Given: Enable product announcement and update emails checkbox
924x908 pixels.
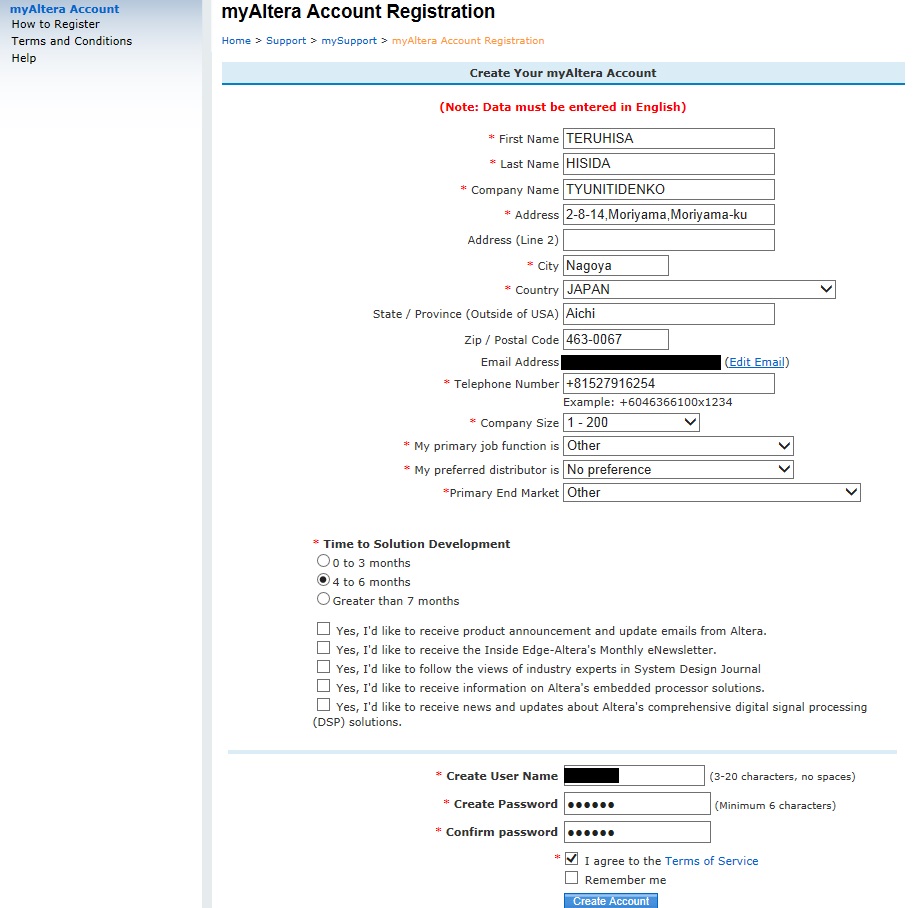Looking at the screenshot, I should click(323, 629).
